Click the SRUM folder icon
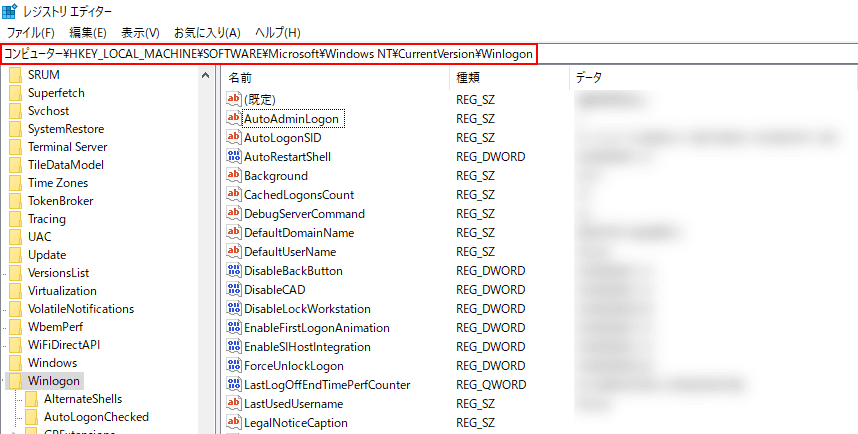The width and height of the screenshot is (858, 434). point(15,75)
